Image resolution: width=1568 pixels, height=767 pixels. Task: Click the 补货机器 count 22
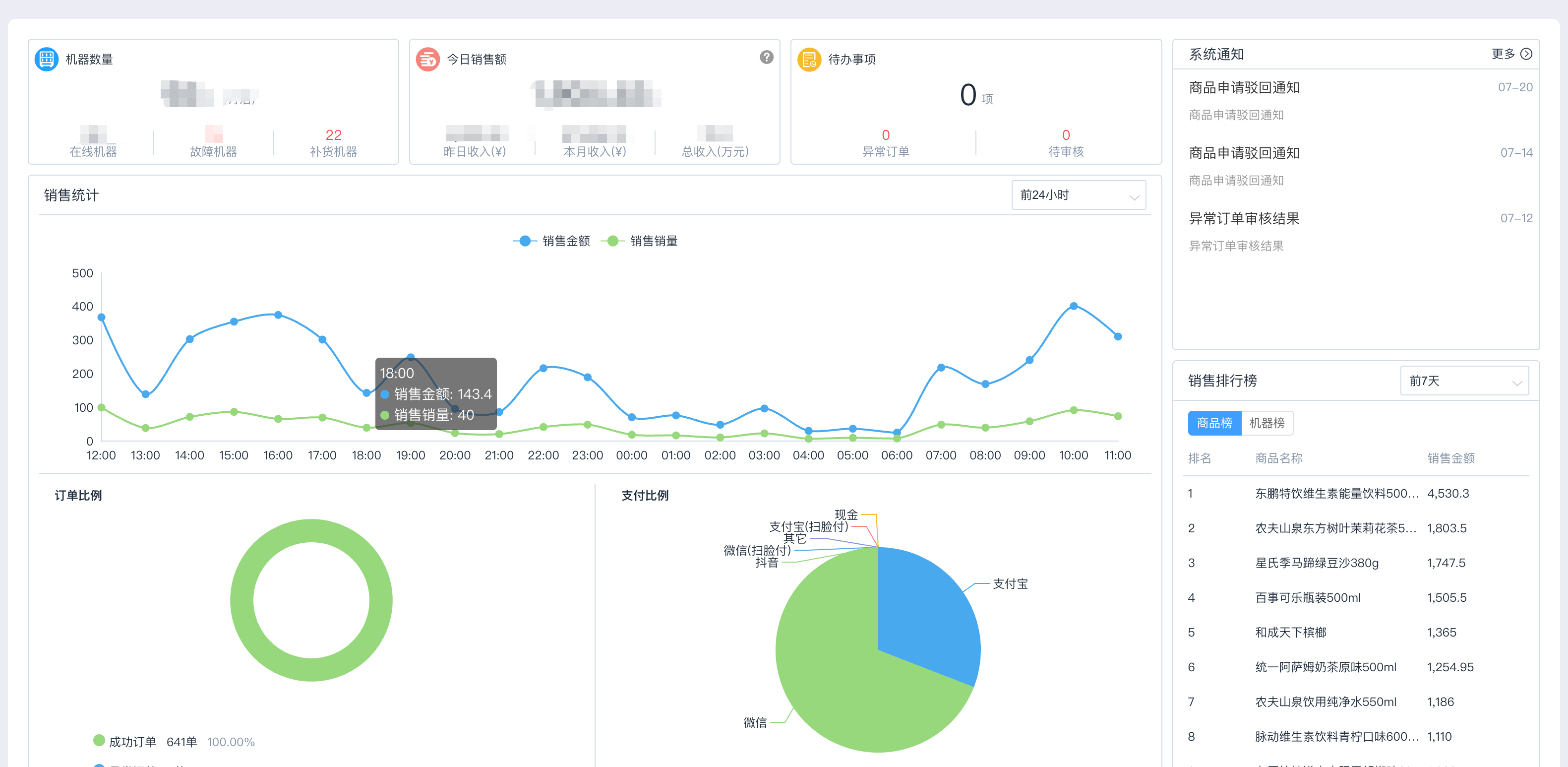pos(334,134)
